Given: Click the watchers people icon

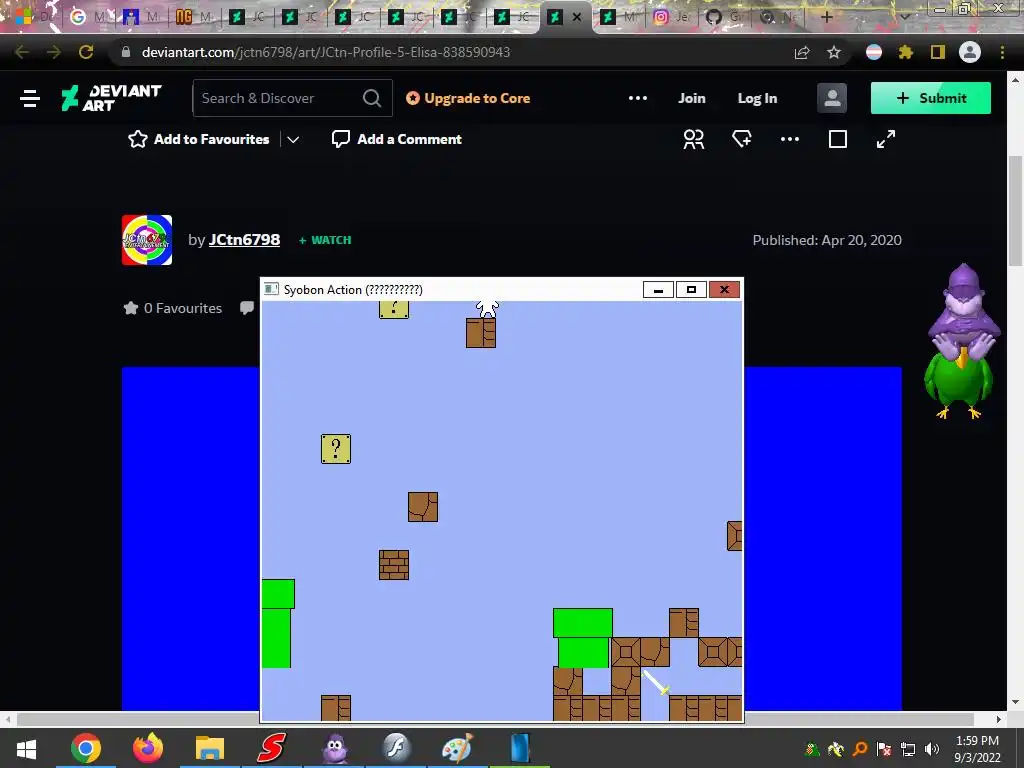Looking at the screenshot, I should (694, 139).
